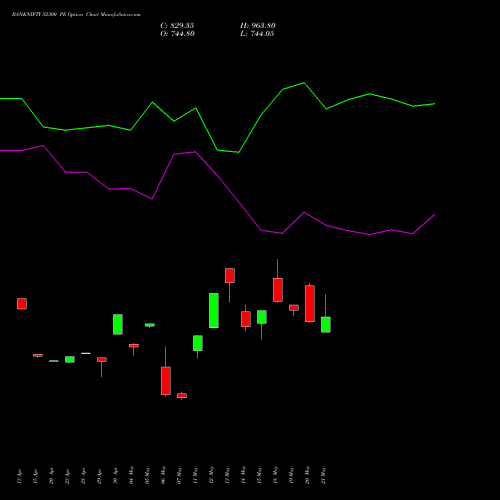Select the low value L: 744.05
The height and width of the screenshot is (500, 500).
click(257, 34)
